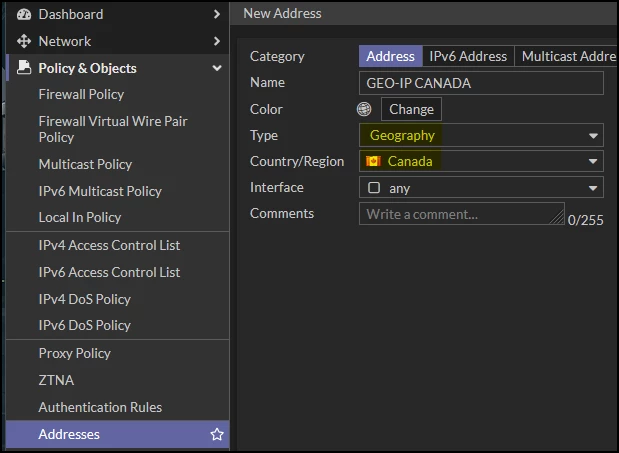The height and width of the screenshot is (453, 619).
Task: Select Canada in the Country/Region combo box
Action: 481,161
